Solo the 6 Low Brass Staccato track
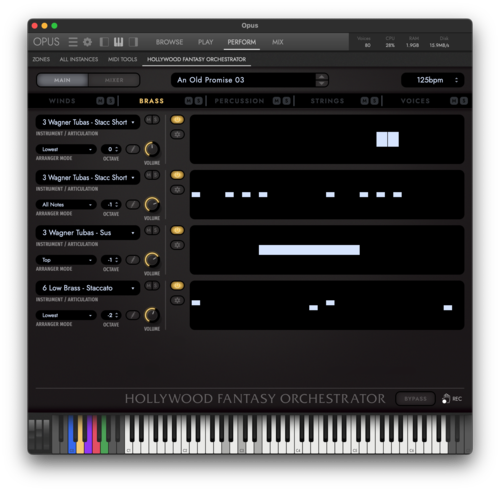The width and height of the screenshot is (500, 491). [156, 285]
